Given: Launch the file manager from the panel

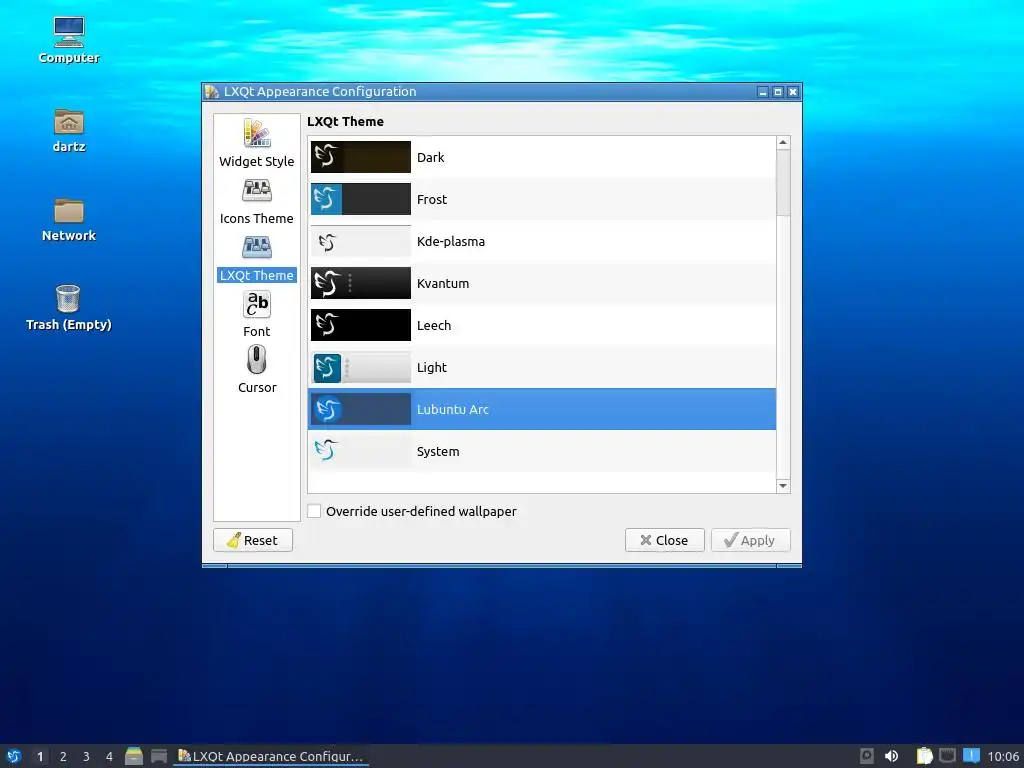Looking at the screenshot, I should (x=134, y=756).
